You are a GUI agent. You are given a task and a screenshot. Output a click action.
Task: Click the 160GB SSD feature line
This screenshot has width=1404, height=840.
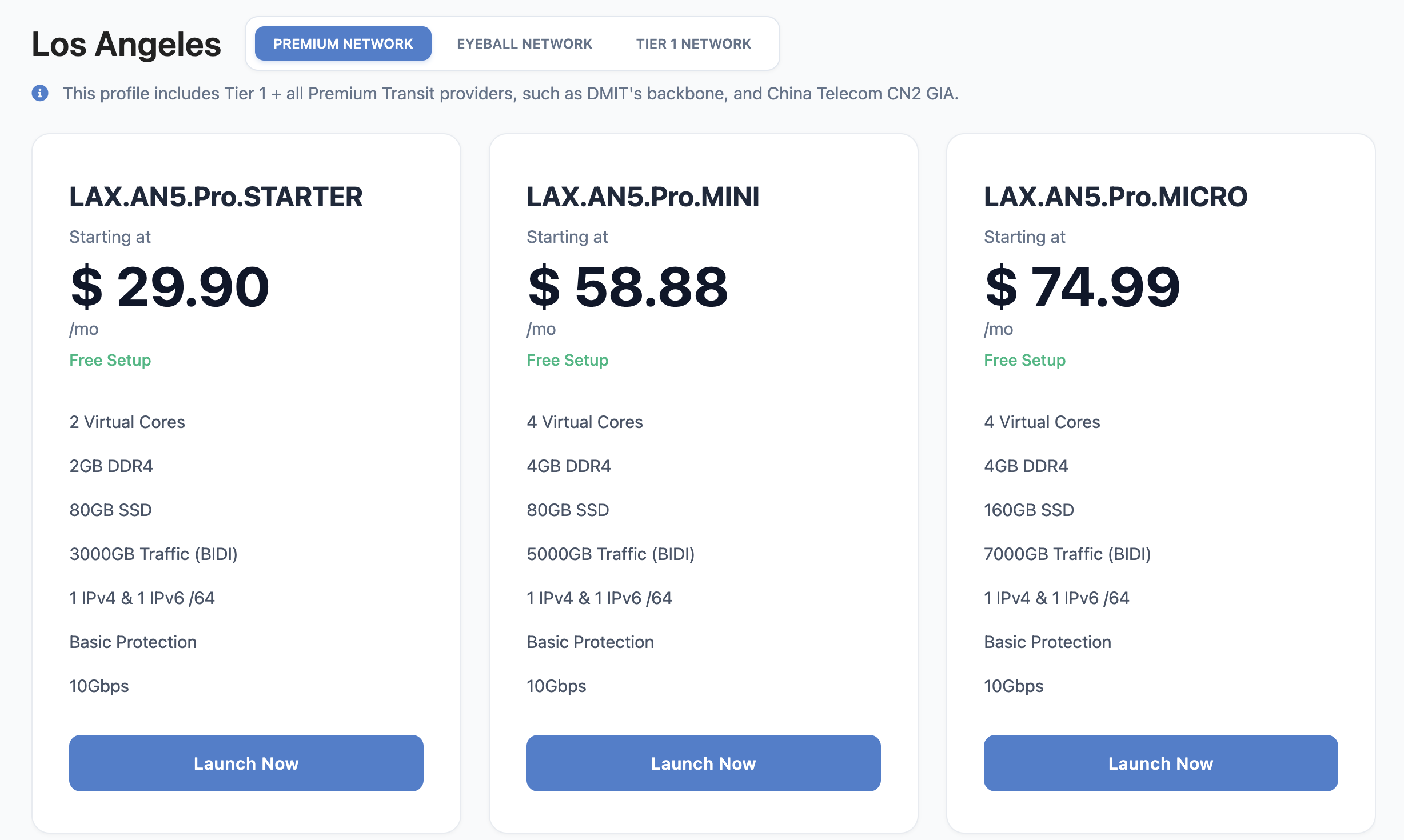tap(1029, 510)
